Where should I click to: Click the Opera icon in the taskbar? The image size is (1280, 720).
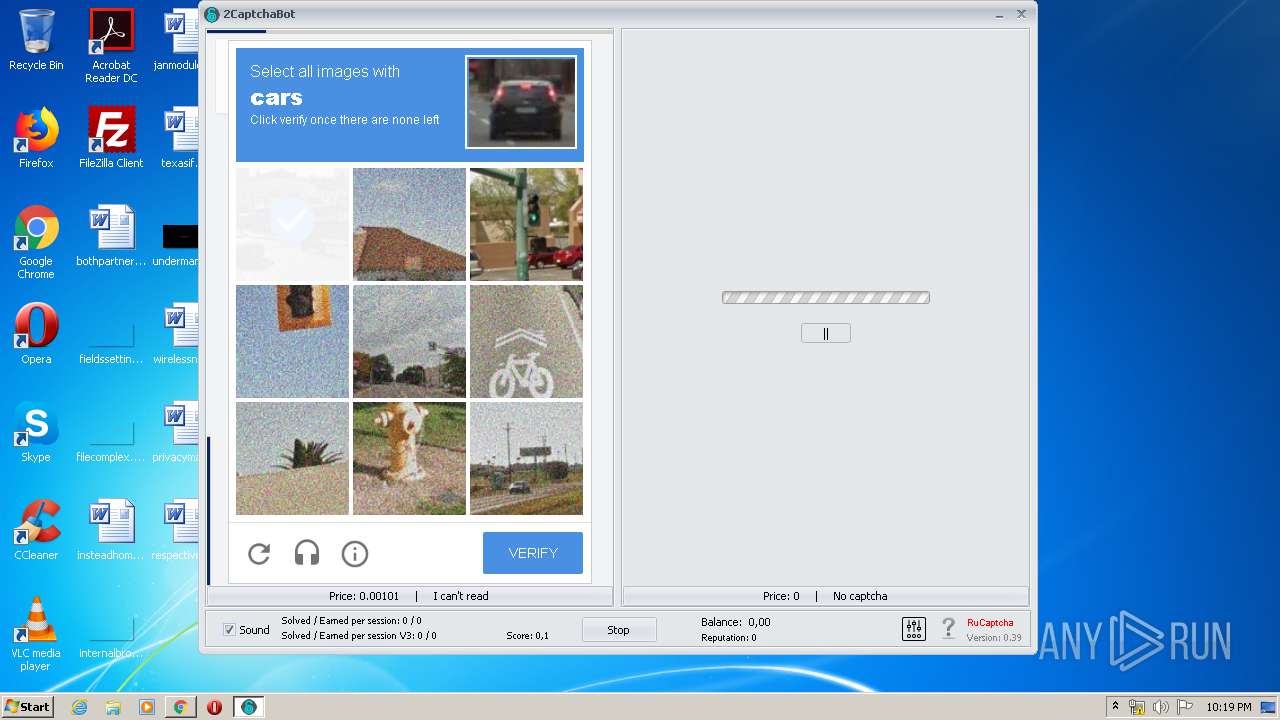pyautogui.click(x=214, y=707)
